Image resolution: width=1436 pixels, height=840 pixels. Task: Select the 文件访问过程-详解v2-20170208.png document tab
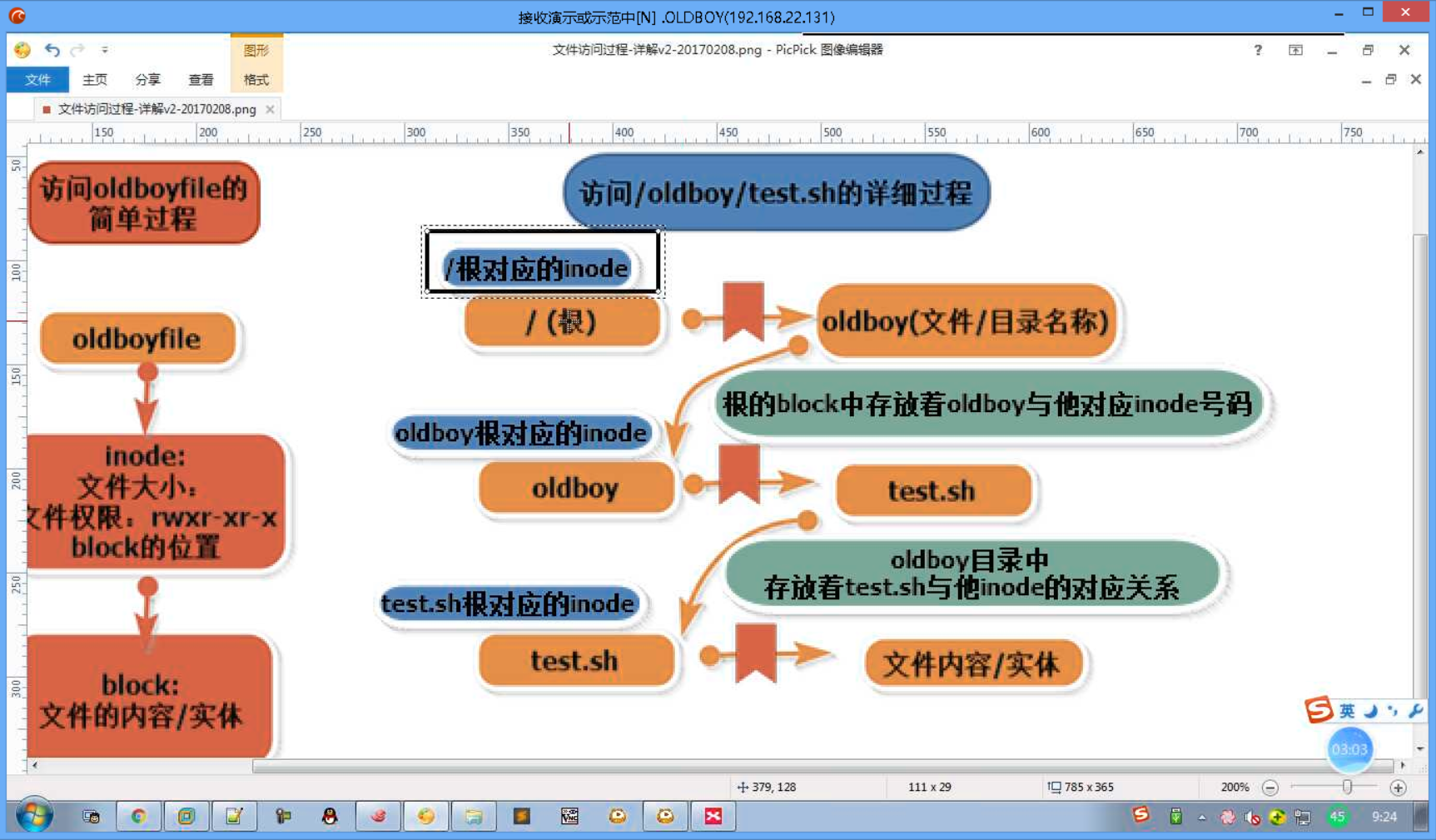pos(157,109)
